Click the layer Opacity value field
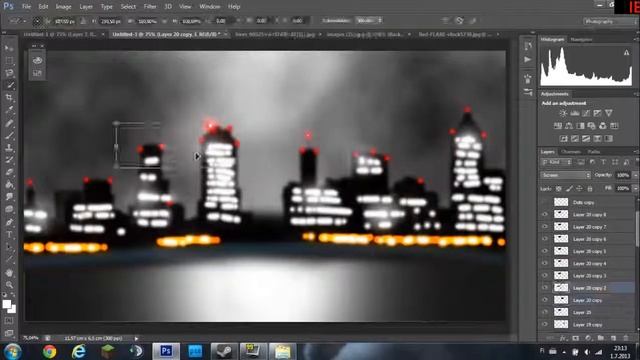 (x=623, y=175)
